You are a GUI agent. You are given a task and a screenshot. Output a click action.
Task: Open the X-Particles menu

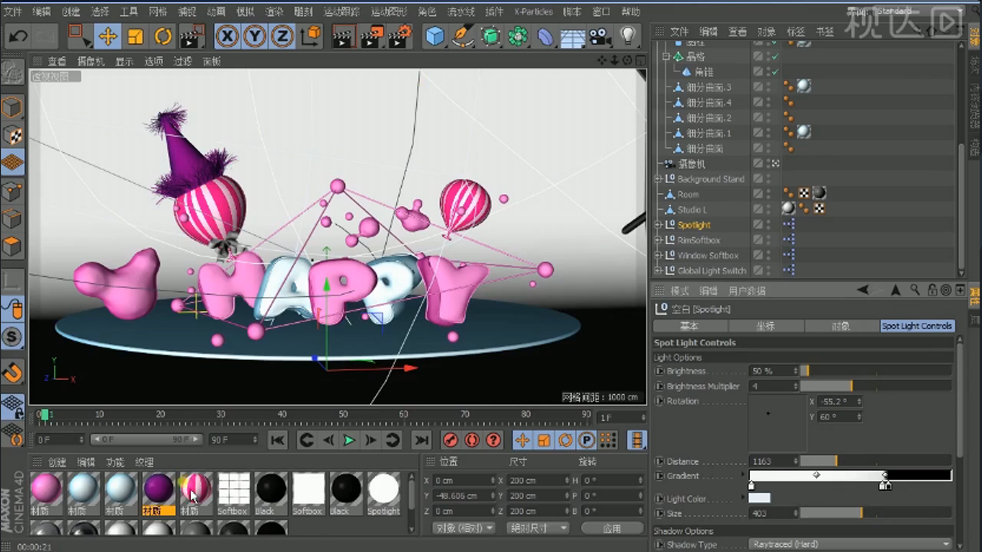533,11
